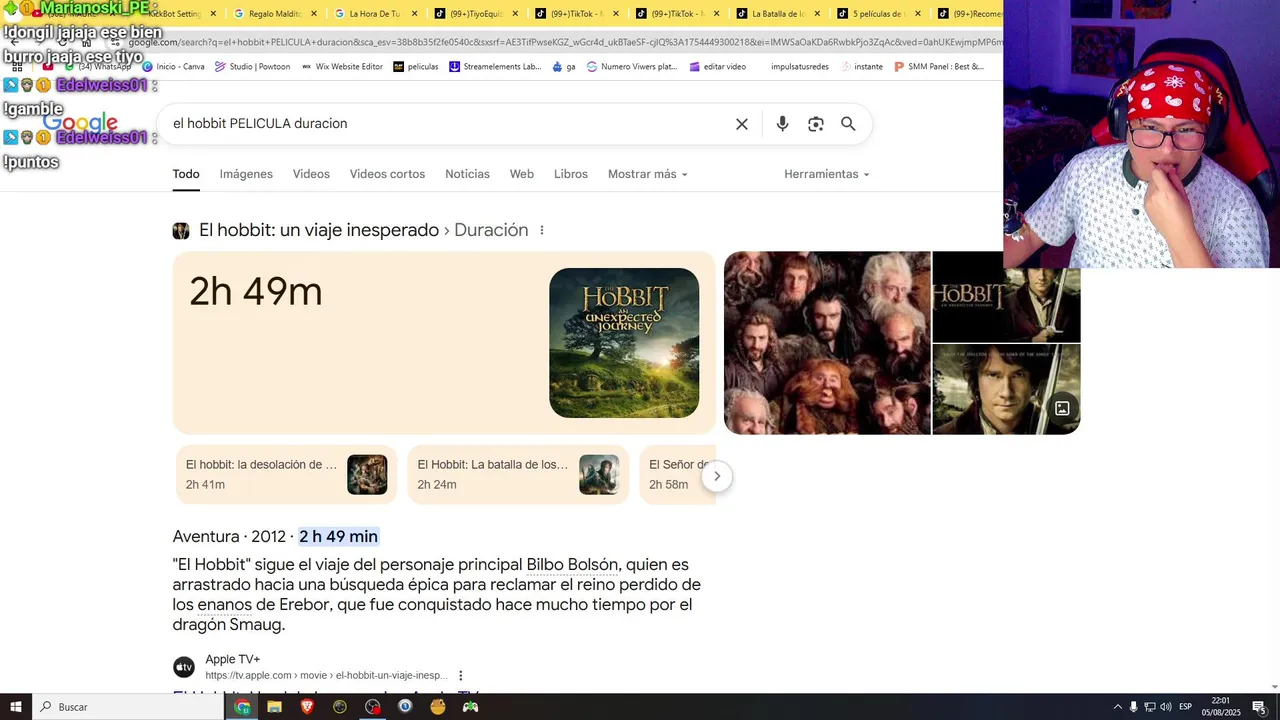The height and width of the screenshot is (720, 1280).
Task: Click the ESP language indicator
Action: click(x=1185, y=707)
